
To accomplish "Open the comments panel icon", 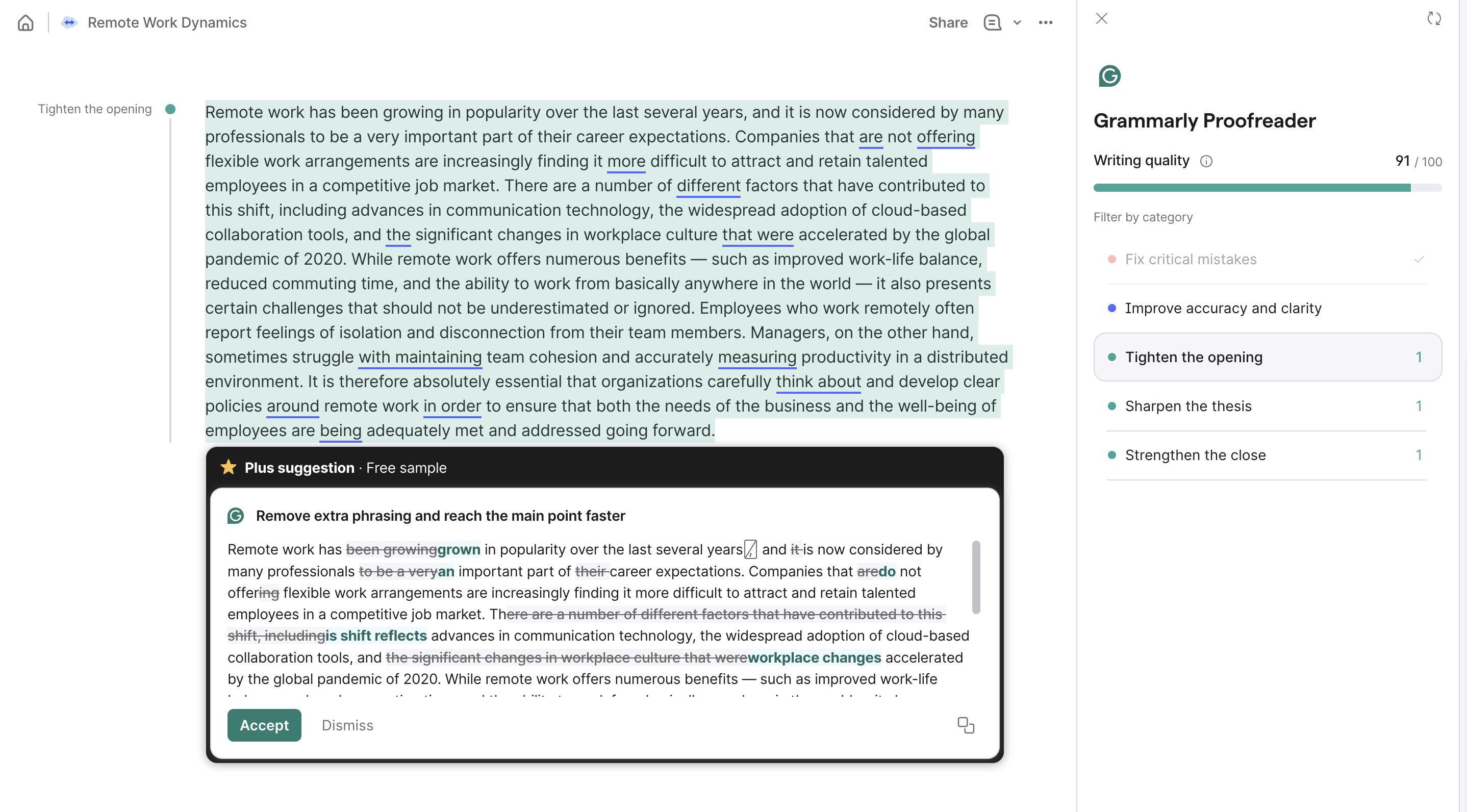I will coord(992,23).
